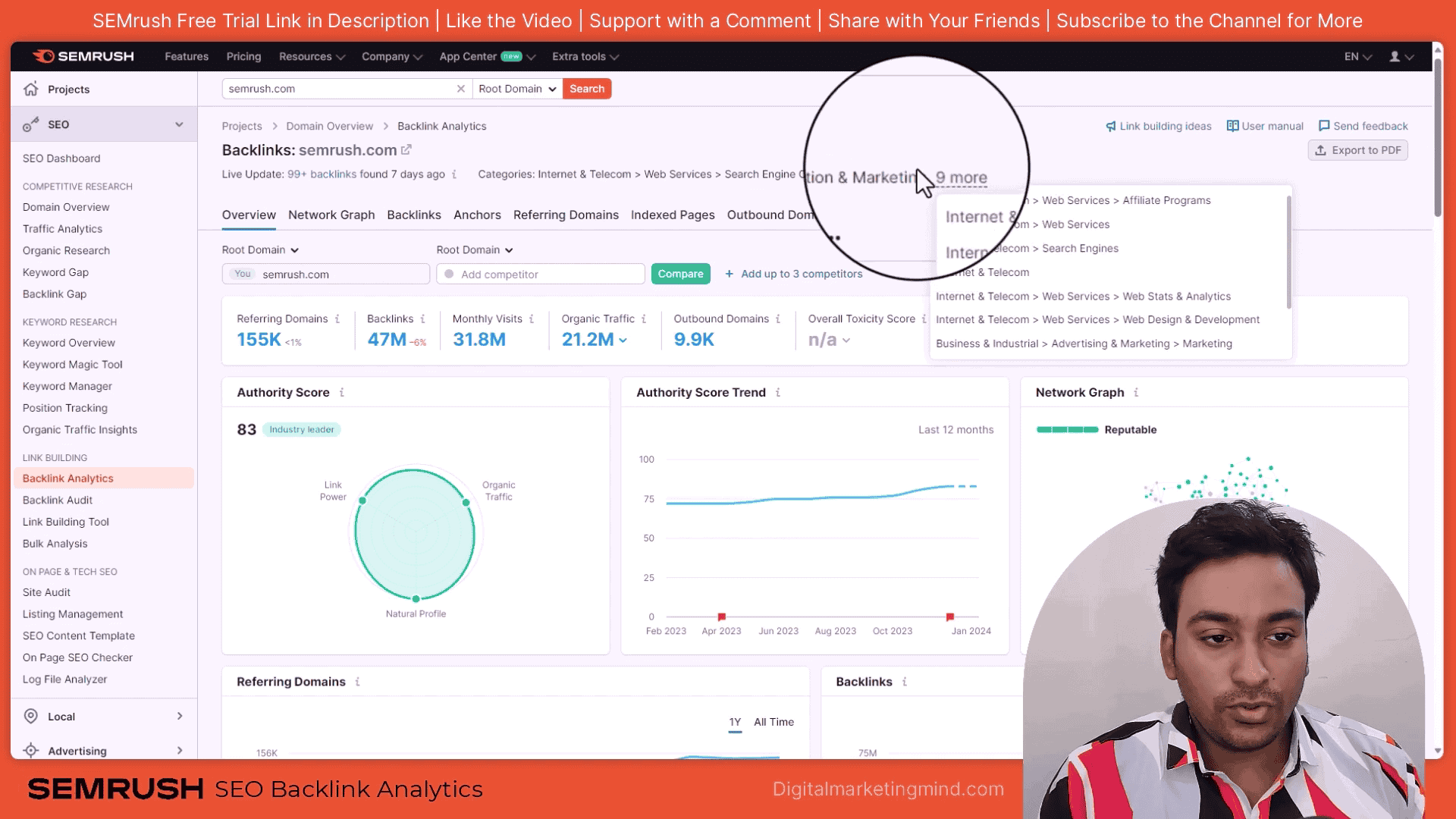Open the Root Domain dropdown beside search
The width and height of the screenshot is (1456, 819).
coord(517,89)
